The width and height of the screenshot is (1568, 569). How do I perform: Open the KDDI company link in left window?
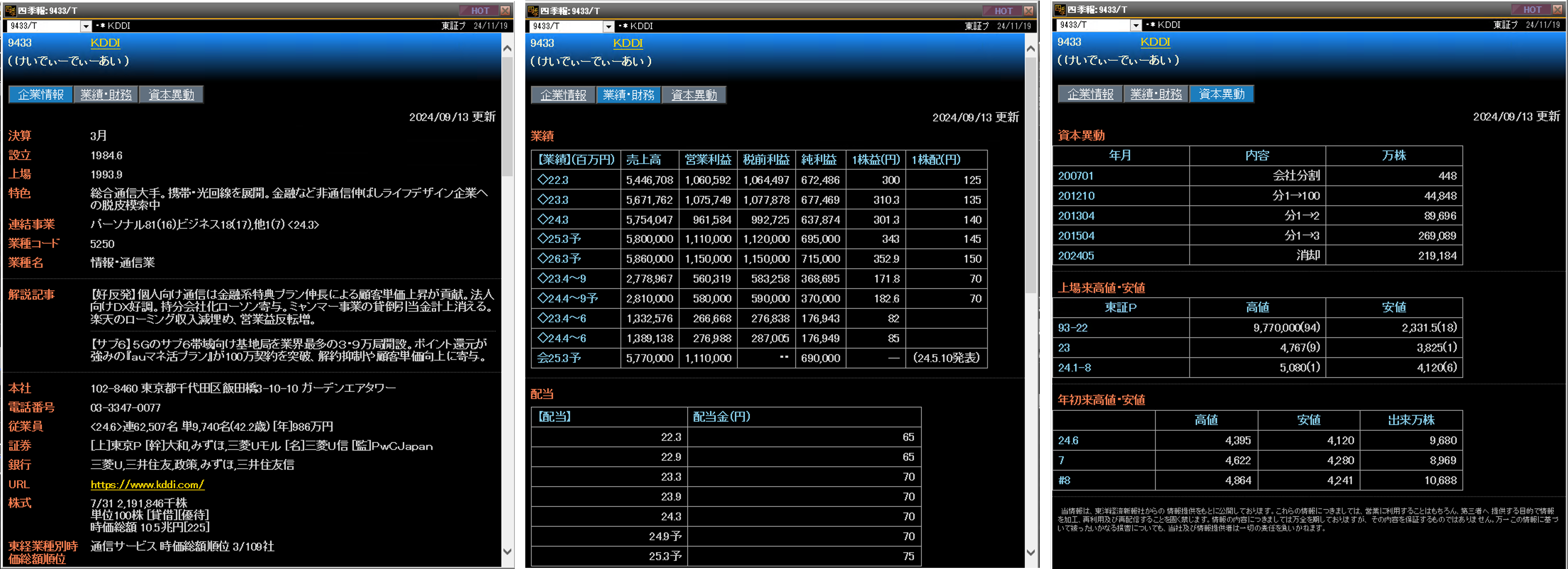105,43
